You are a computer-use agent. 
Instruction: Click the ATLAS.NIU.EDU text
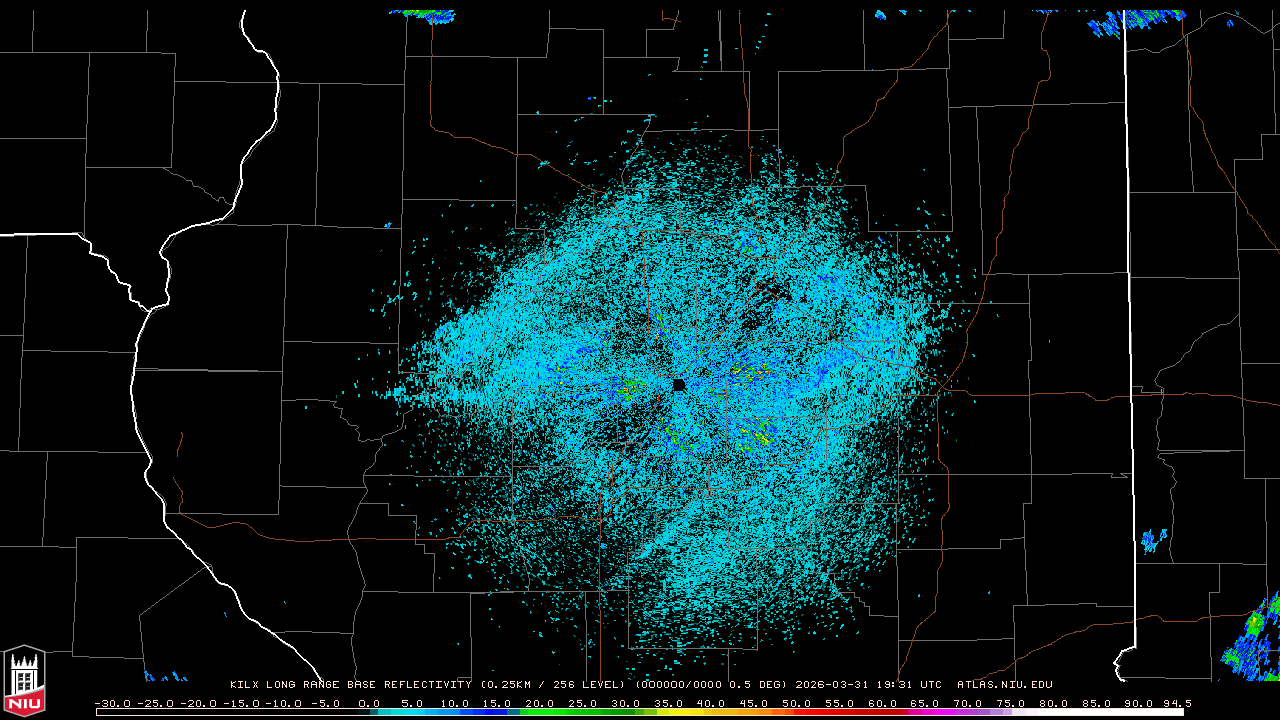pos(1005,685)
